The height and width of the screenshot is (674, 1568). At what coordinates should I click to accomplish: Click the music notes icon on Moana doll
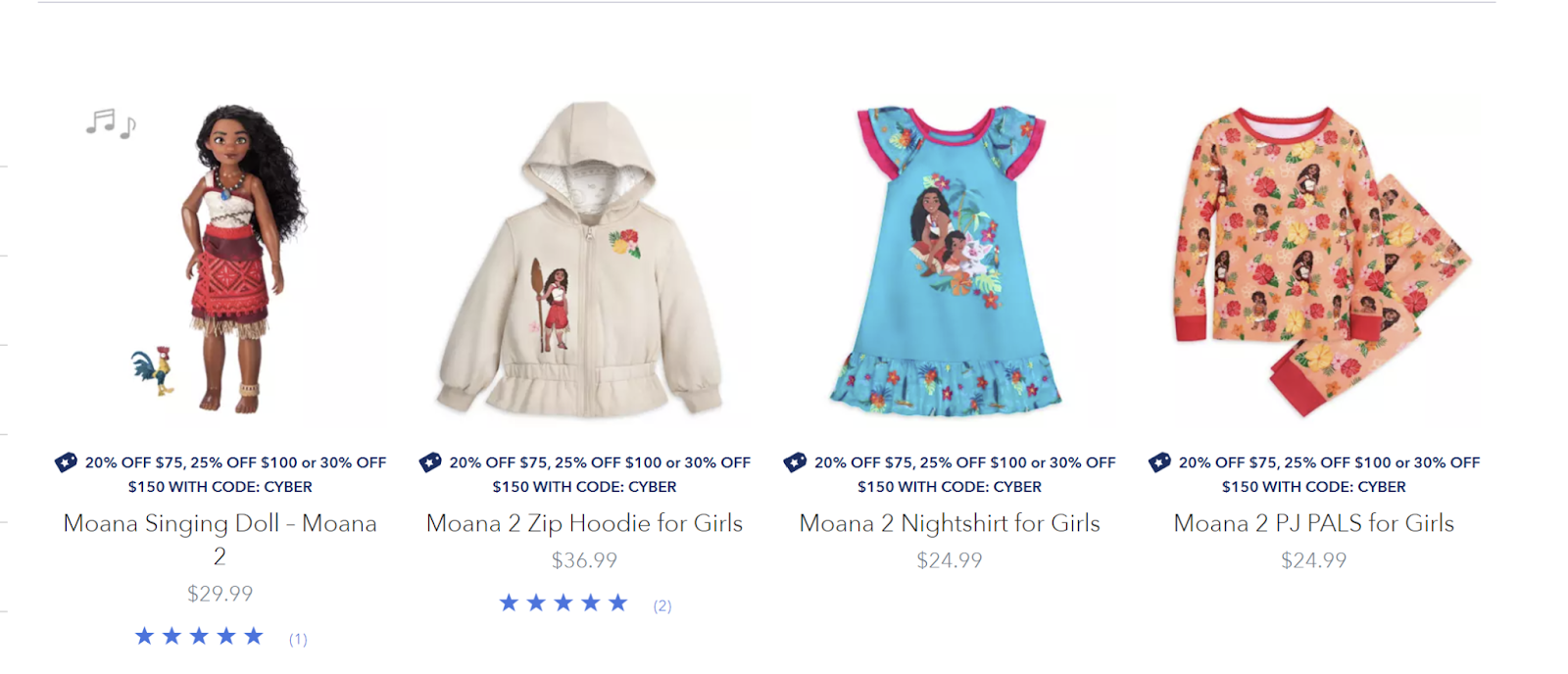(x=111, y=123)
